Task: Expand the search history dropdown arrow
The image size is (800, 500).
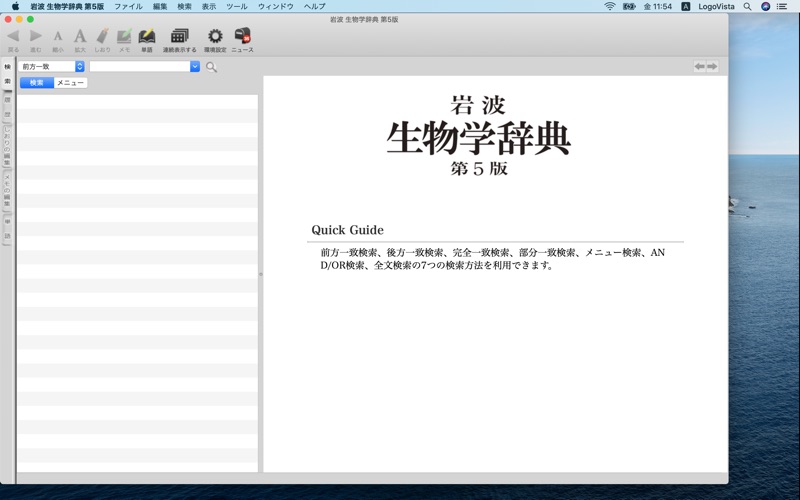Action: click(195, 66)
